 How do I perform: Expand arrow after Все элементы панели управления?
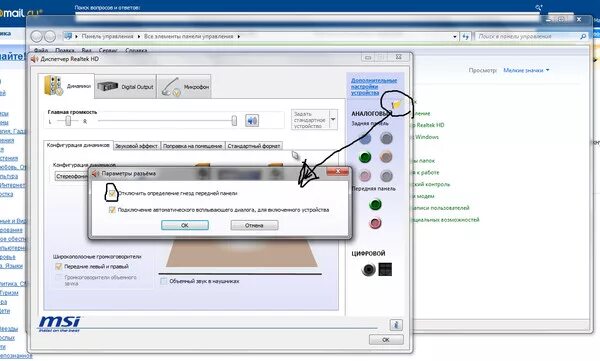pyautogui.click(x=238, y=36)
